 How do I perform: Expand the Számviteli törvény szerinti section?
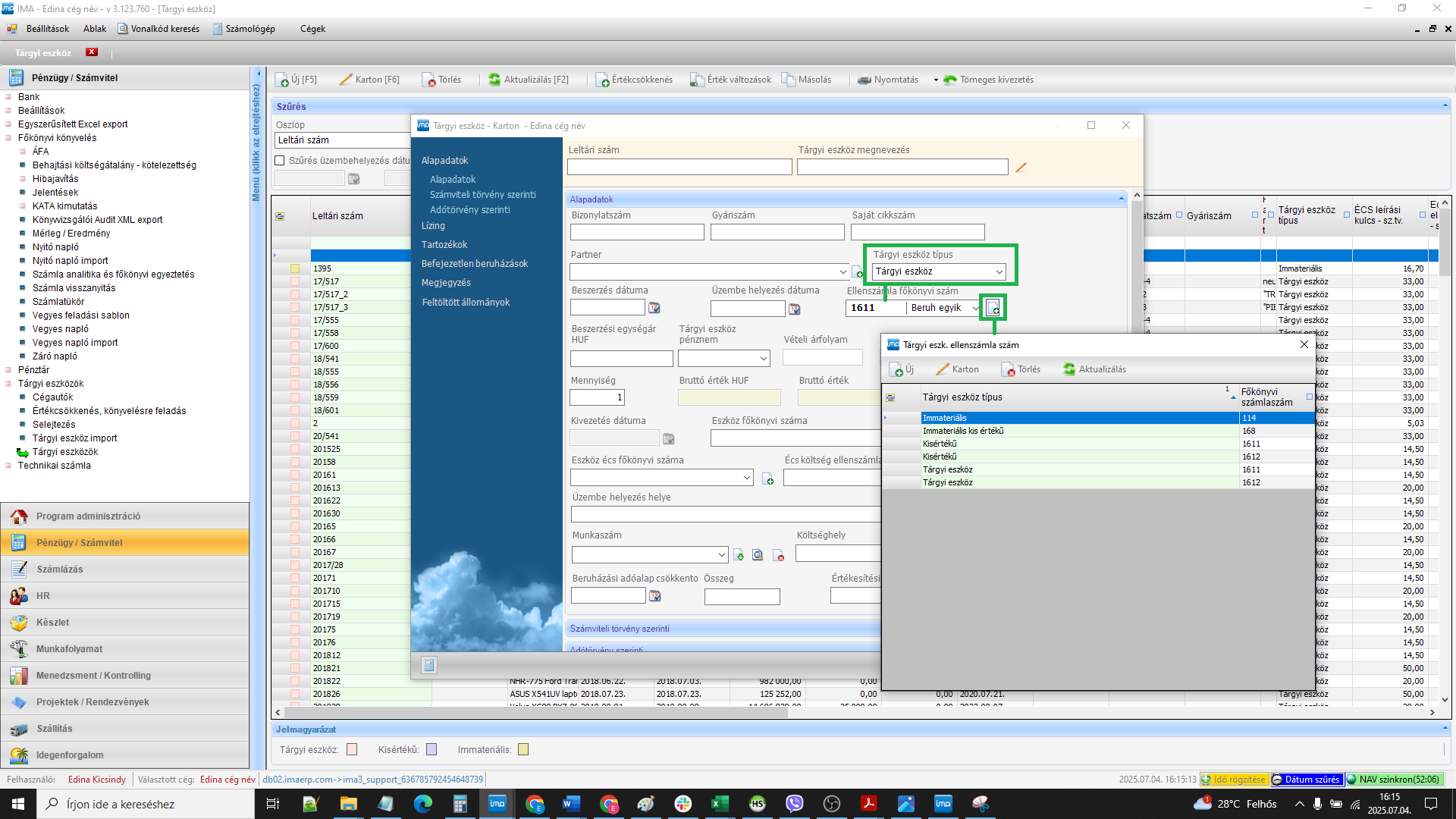[x=620, y=629]
